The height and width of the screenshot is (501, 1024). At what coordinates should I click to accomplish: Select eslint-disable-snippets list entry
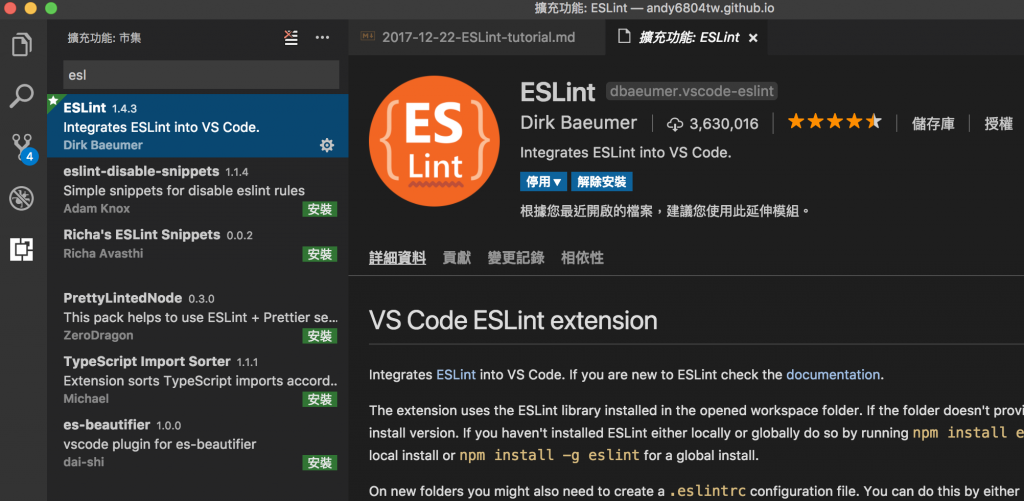tap(198, 189)
